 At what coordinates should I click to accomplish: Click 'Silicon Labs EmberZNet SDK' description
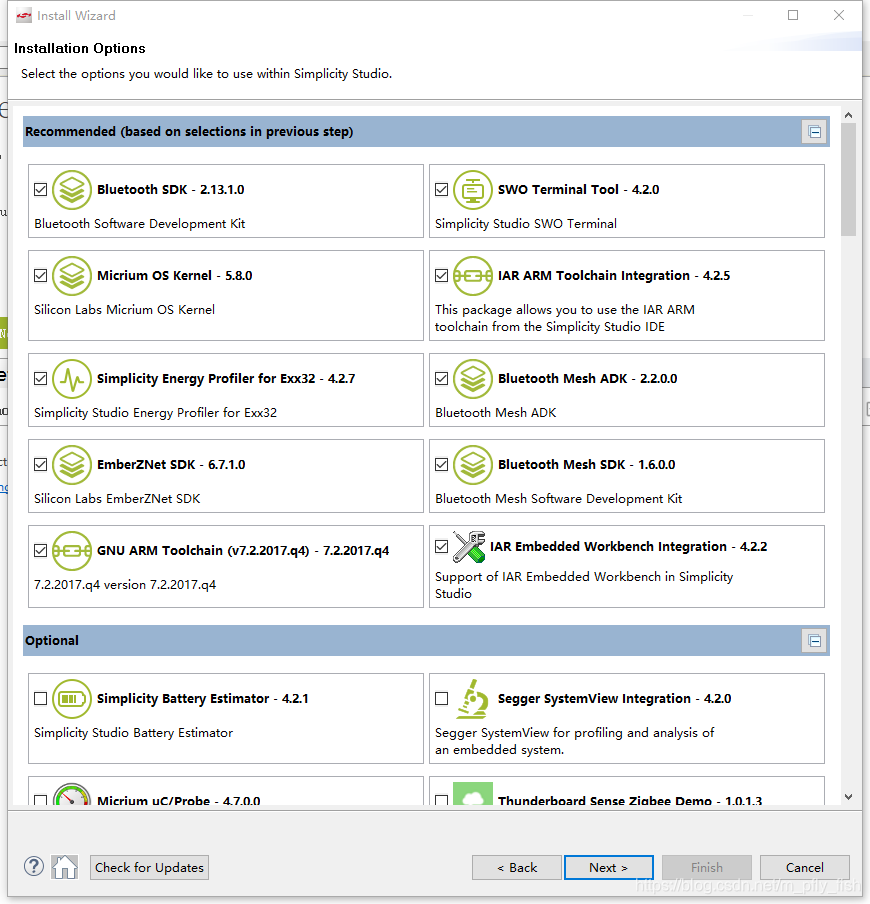pyautogui.click(x=117, y=499)
